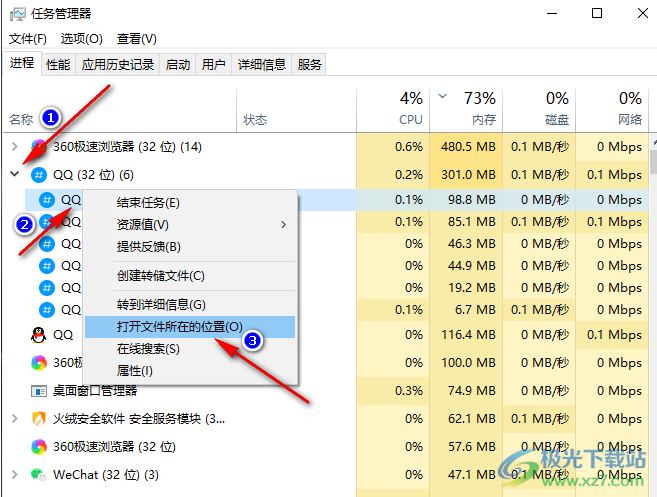
Task: Click the QQ child icon with 19.2 MB
Action: [x=47, y=287]
